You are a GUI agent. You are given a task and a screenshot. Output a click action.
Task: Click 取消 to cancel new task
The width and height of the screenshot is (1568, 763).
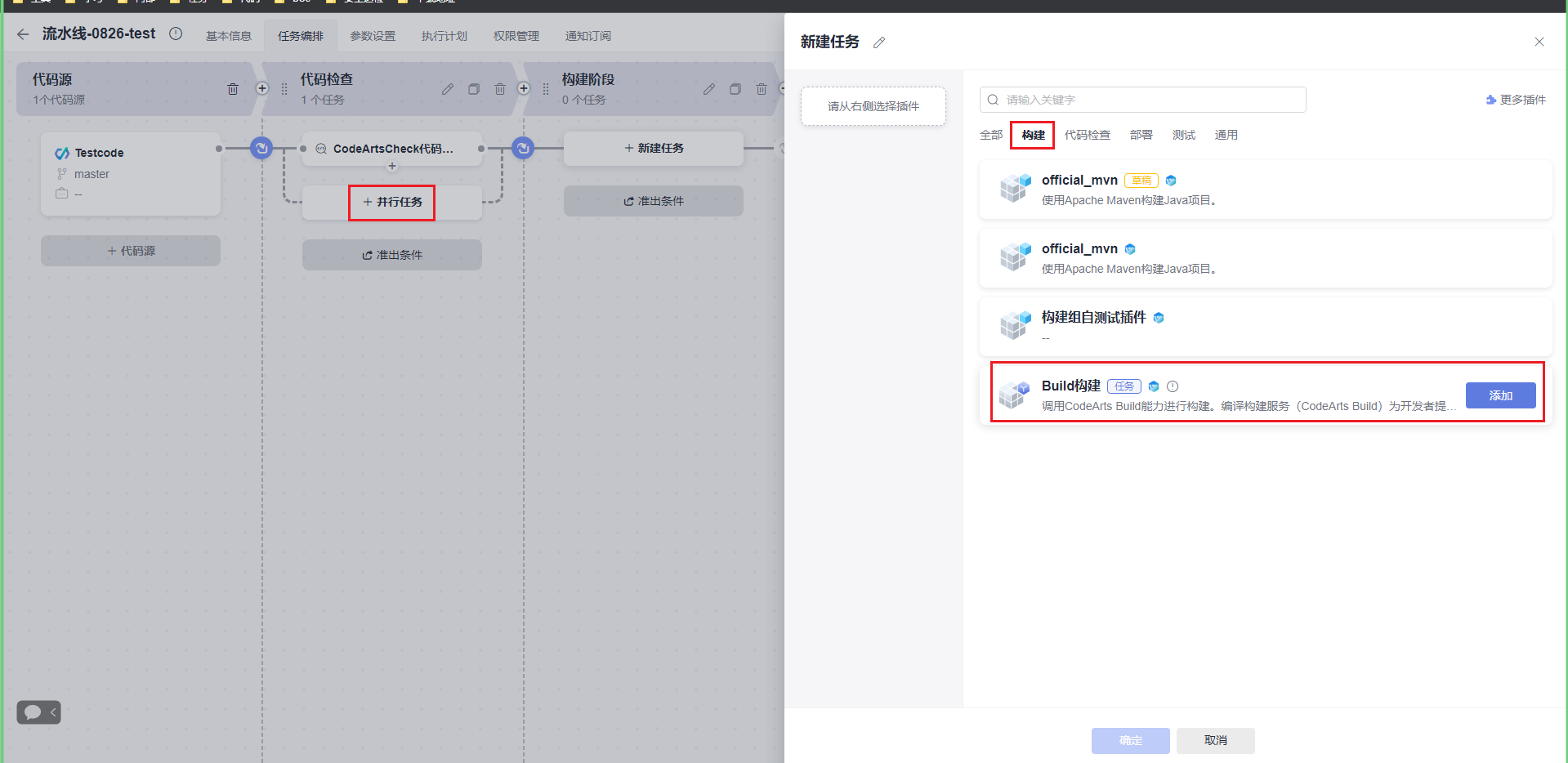pyautogui.click(x=1215, y=740)
